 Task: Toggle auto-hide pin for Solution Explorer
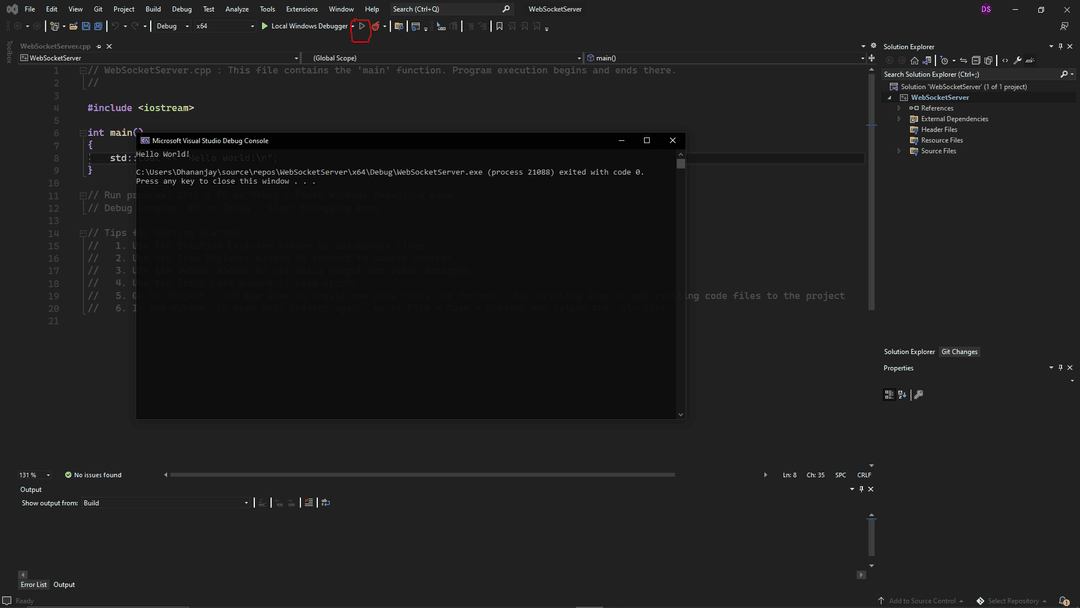tap(1060, 46)
